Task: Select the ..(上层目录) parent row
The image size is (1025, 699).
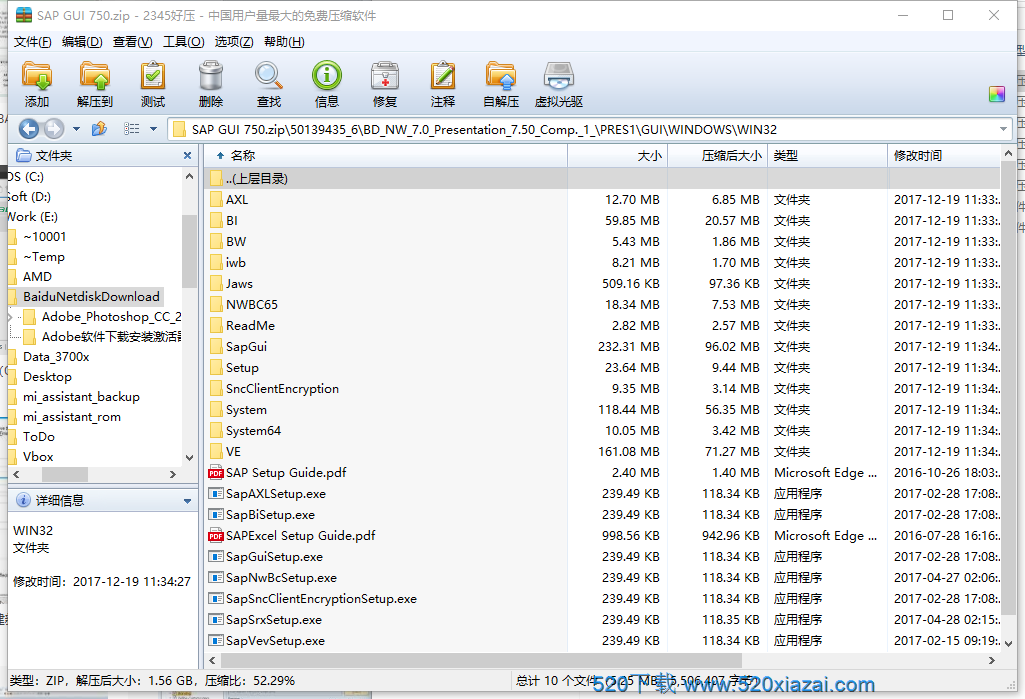Action: click(x=603, y=179)
